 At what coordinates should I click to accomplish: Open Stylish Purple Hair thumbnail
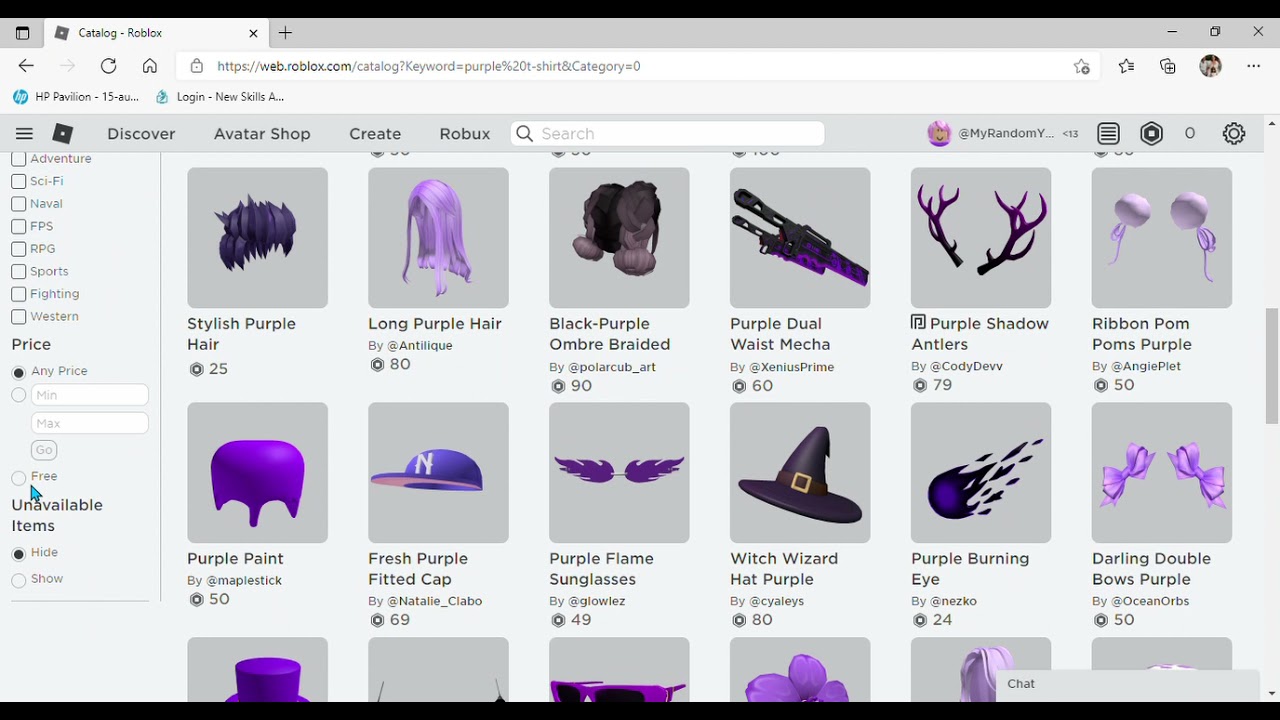tap(257, 238)
